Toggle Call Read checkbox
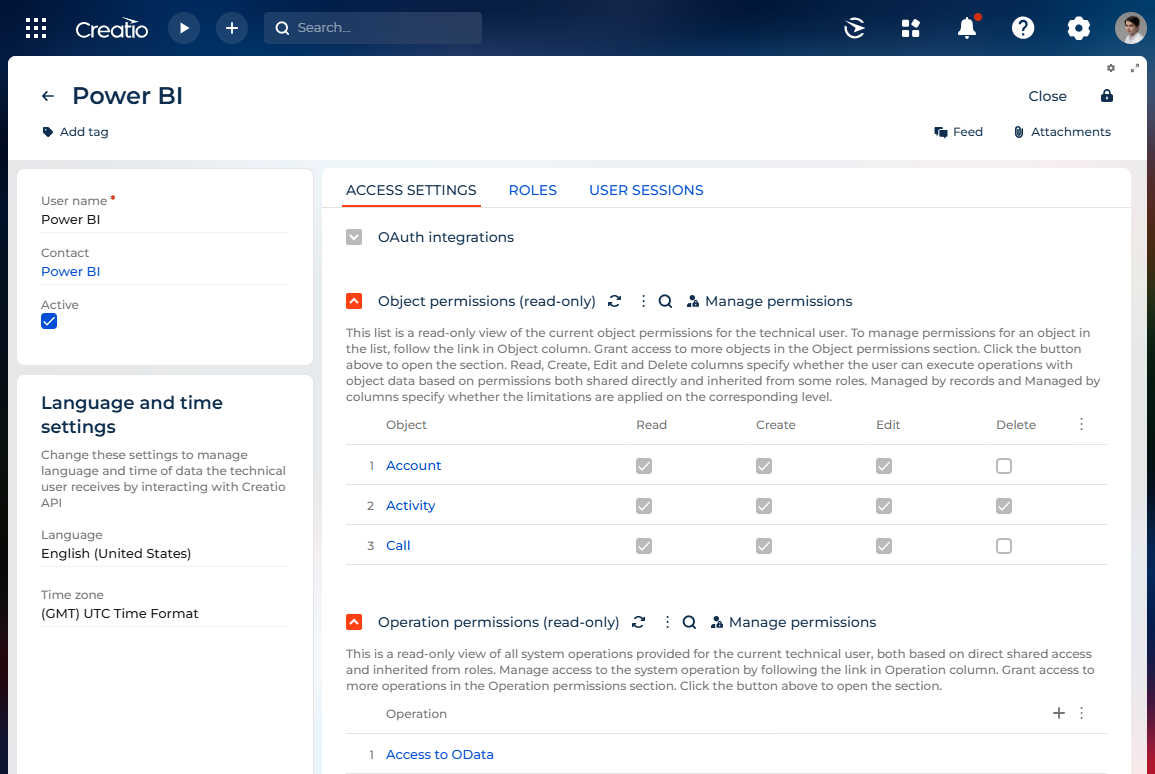 644,546
